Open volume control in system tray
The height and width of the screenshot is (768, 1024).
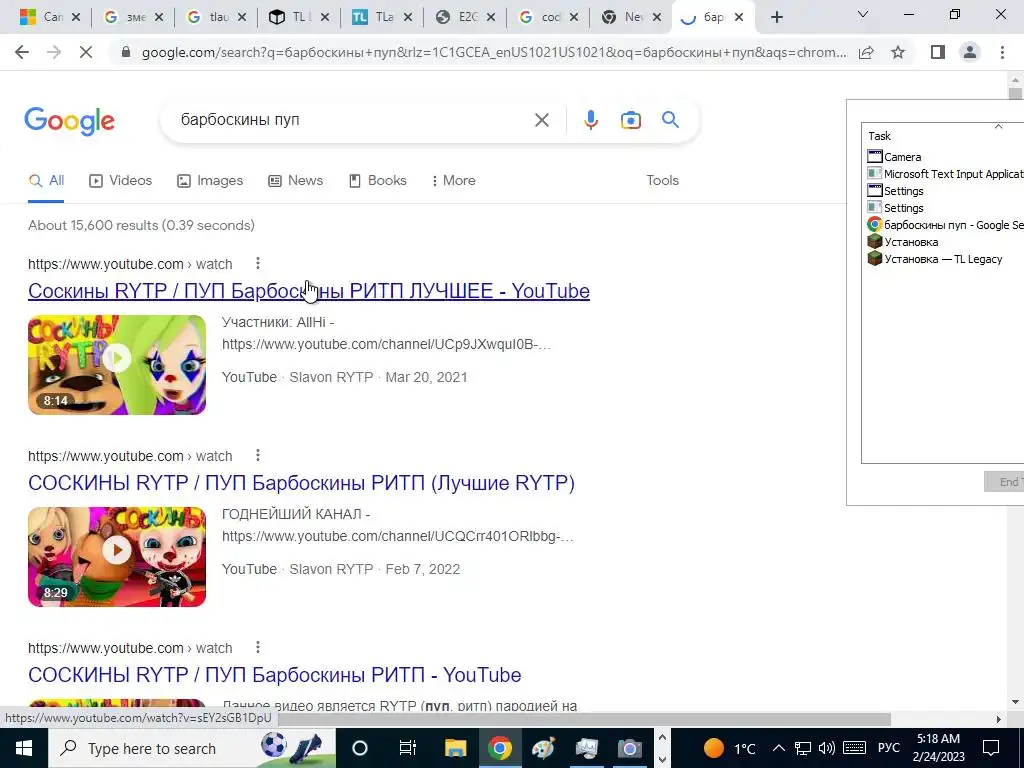[x=827, y=748]
